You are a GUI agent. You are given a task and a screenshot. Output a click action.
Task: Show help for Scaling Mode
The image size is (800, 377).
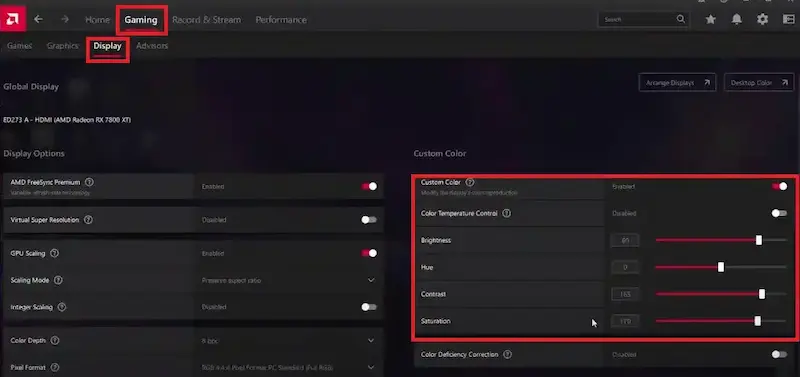pyautogui.click(x=58, y=281)
